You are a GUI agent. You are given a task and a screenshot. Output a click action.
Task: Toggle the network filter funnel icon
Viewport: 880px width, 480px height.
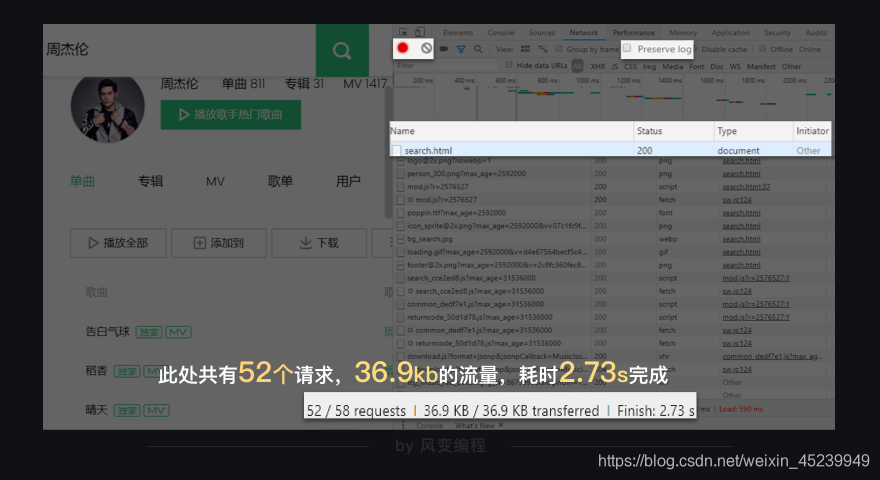(x=461, y=49)
